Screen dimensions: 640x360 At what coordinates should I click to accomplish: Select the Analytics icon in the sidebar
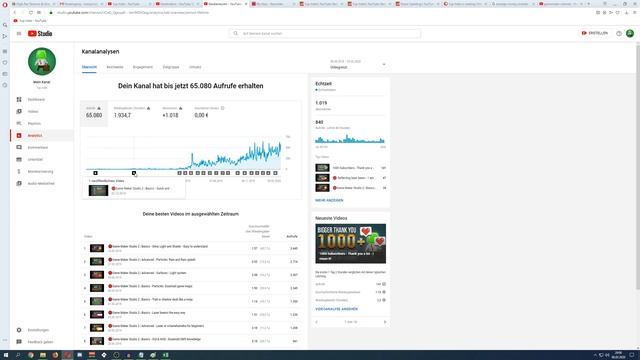pos(19,136)
